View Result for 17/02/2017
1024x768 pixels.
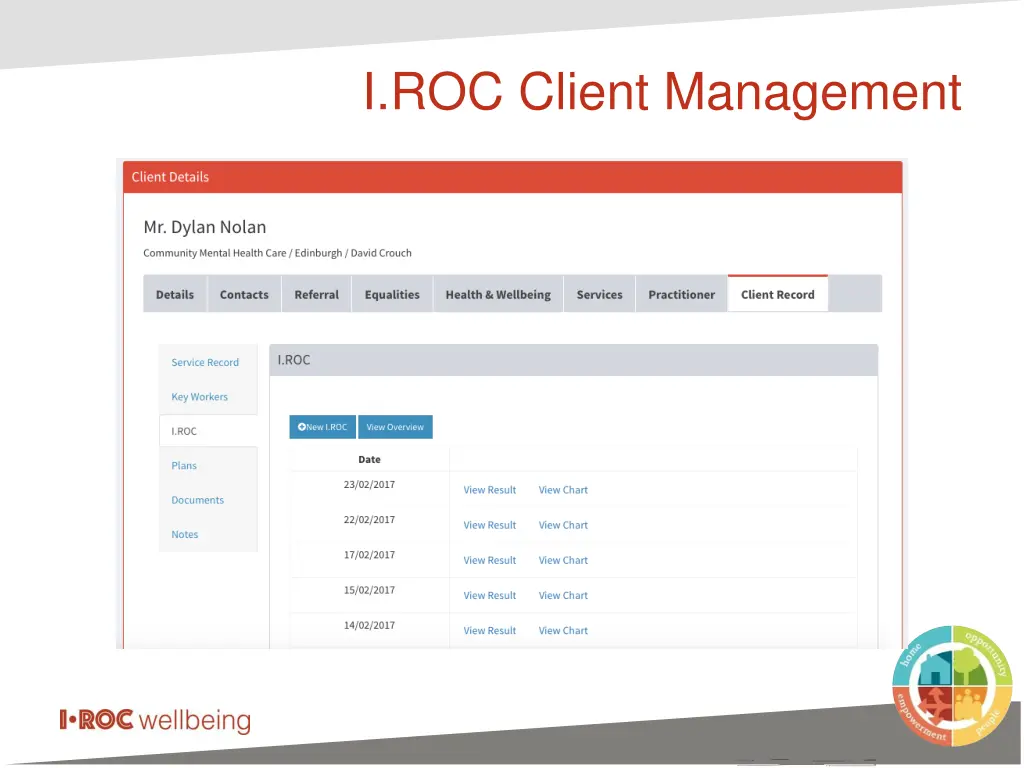490,560
